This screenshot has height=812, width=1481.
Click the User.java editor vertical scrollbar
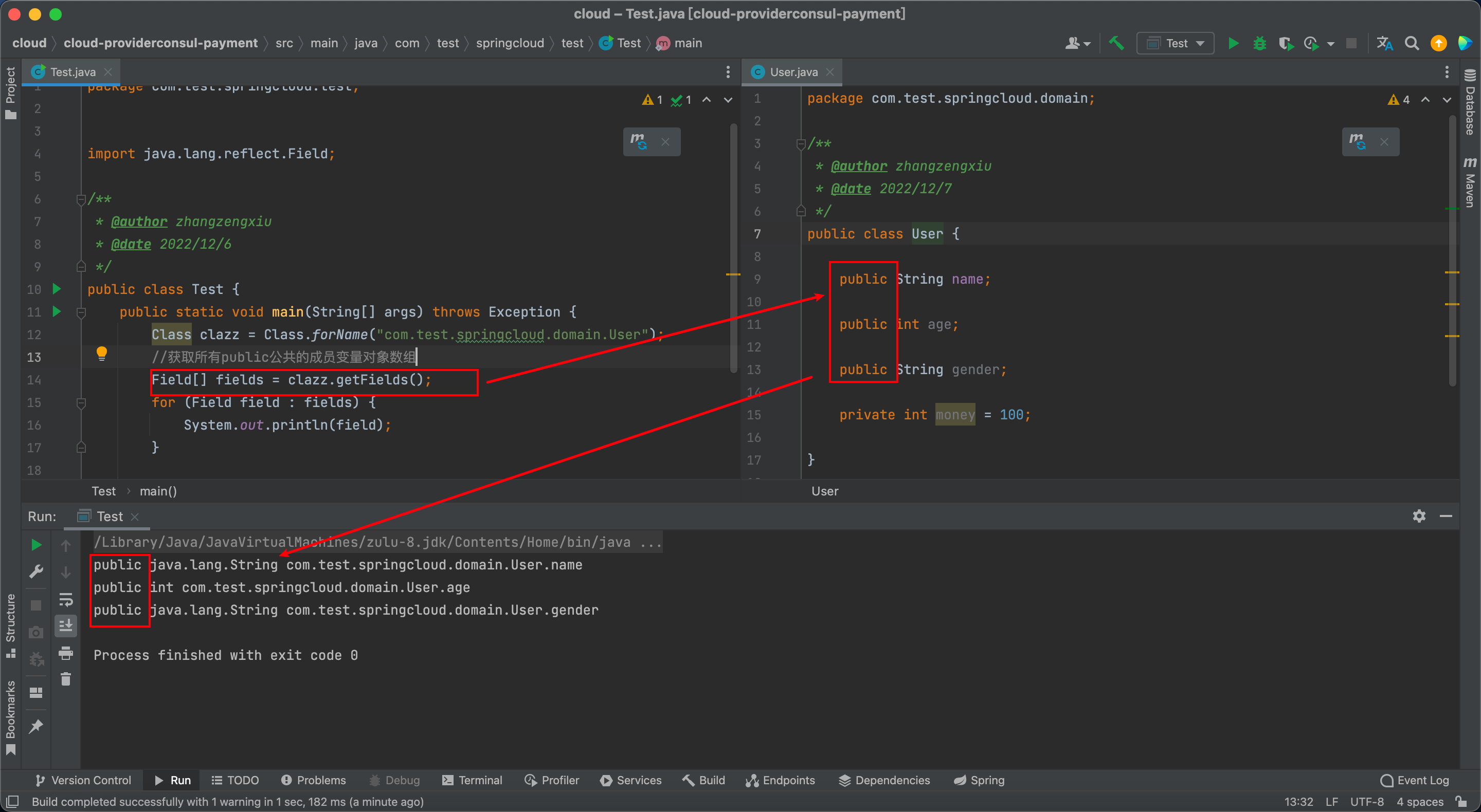click(x=1452, y=250)
